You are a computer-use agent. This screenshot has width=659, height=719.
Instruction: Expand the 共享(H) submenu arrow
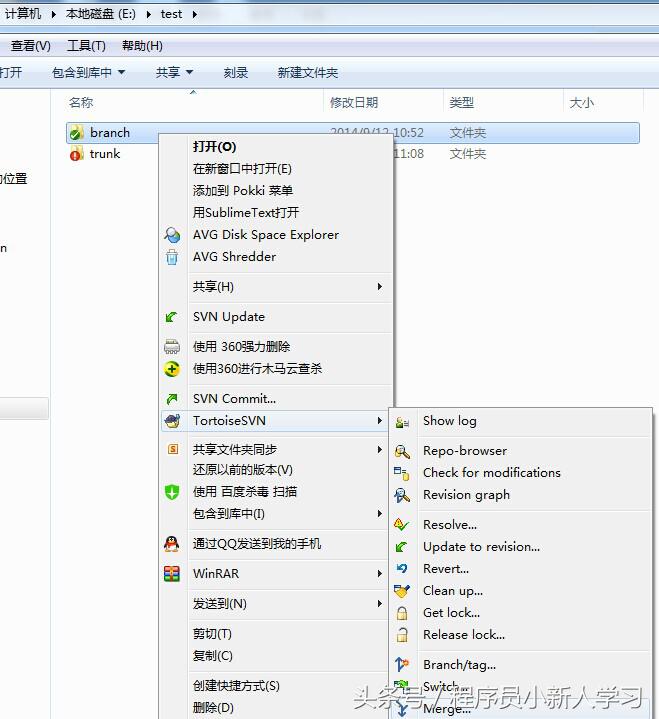(x=380, y=287)
